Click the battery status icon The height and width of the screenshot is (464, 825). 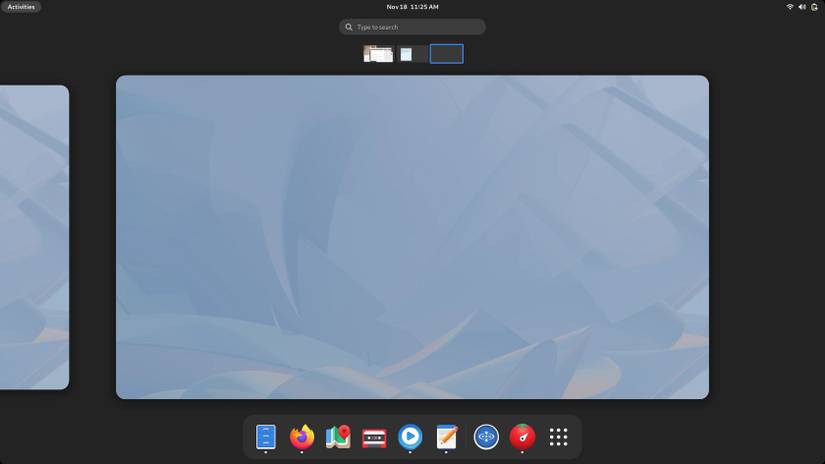pos(814,7)
